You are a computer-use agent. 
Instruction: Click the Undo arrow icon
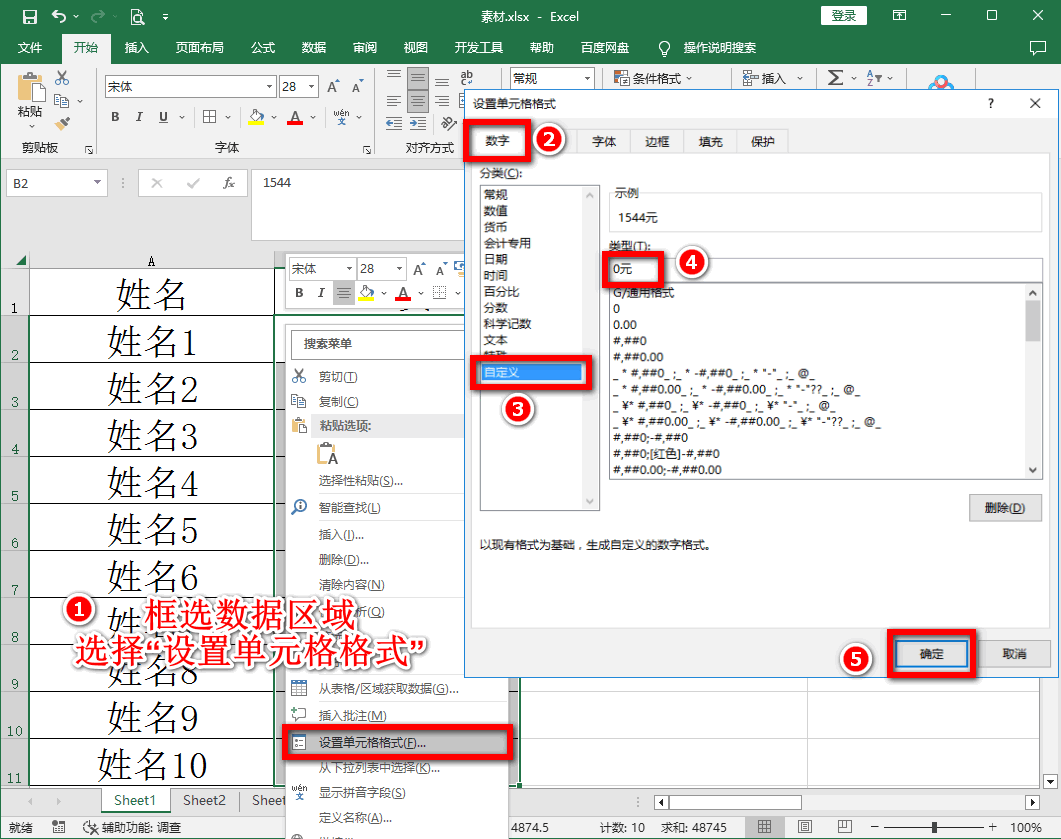(59, 16)
